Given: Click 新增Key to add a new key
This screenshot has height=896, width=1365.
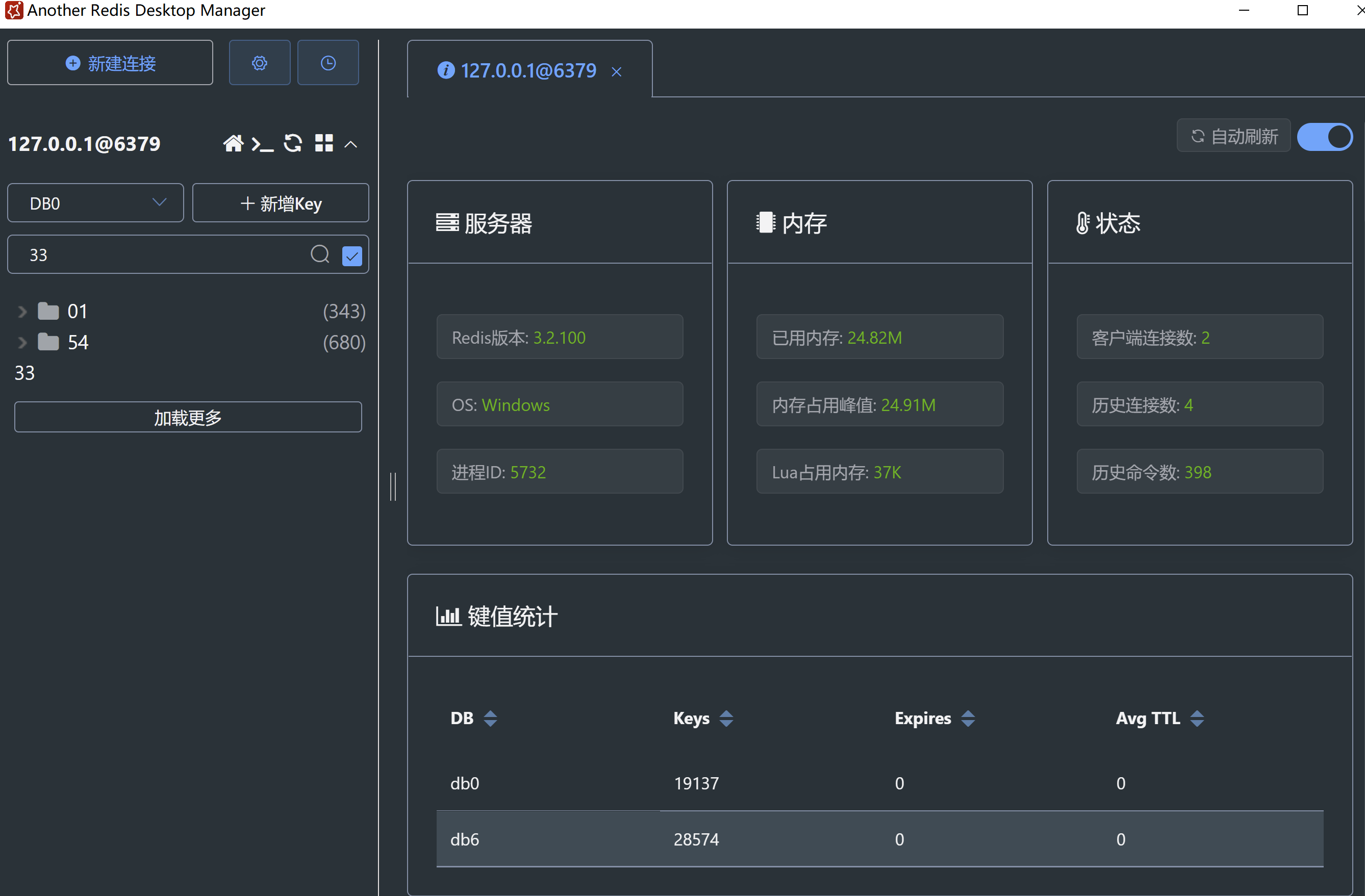Looking at the screenshot, I should (281, 203).
